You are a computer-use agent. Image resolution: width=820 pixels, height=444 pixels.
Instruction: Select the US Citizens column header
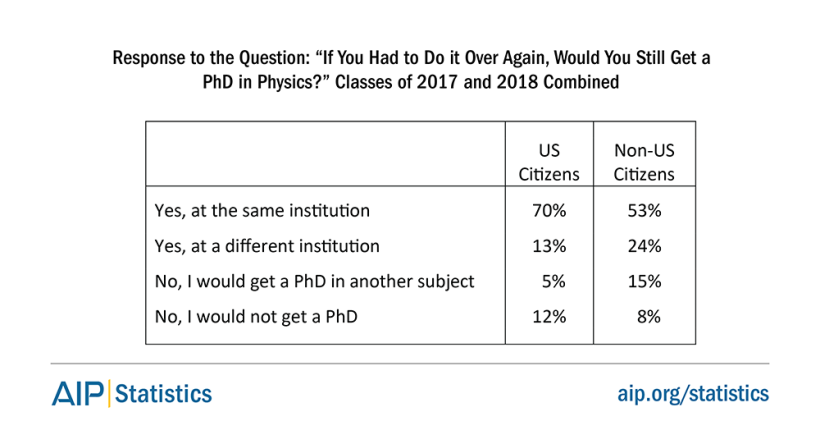[548, 162]
